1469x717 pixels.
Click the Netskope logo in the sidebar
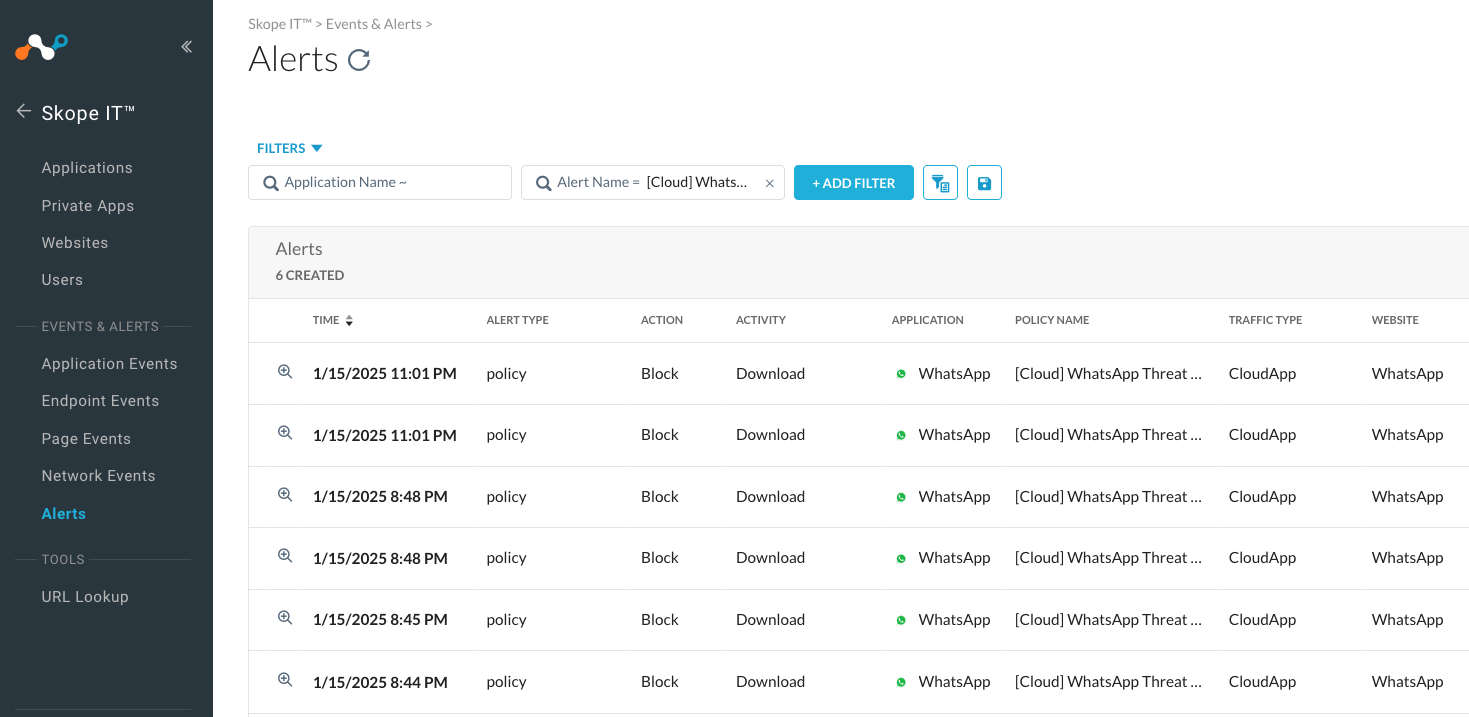click(41, 46)
